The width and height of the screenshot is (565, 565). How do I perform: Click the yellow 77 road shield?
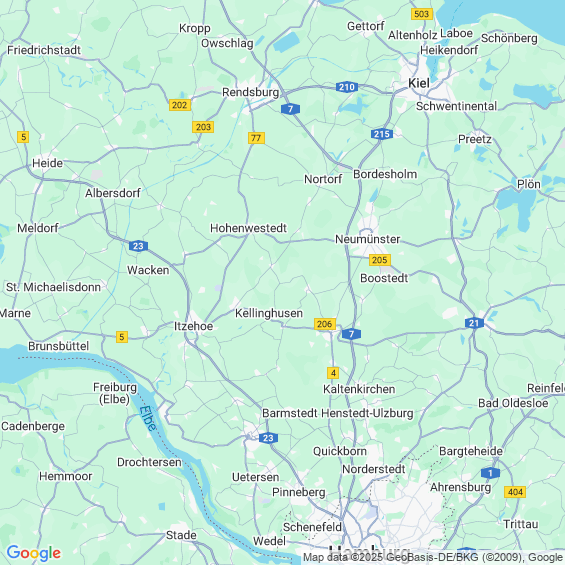pyautogui.click(x=256, y=138)
